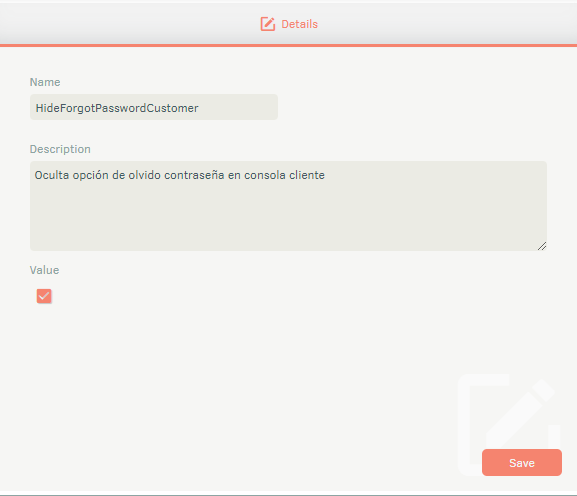Click the Value field label

coord(44,270)
